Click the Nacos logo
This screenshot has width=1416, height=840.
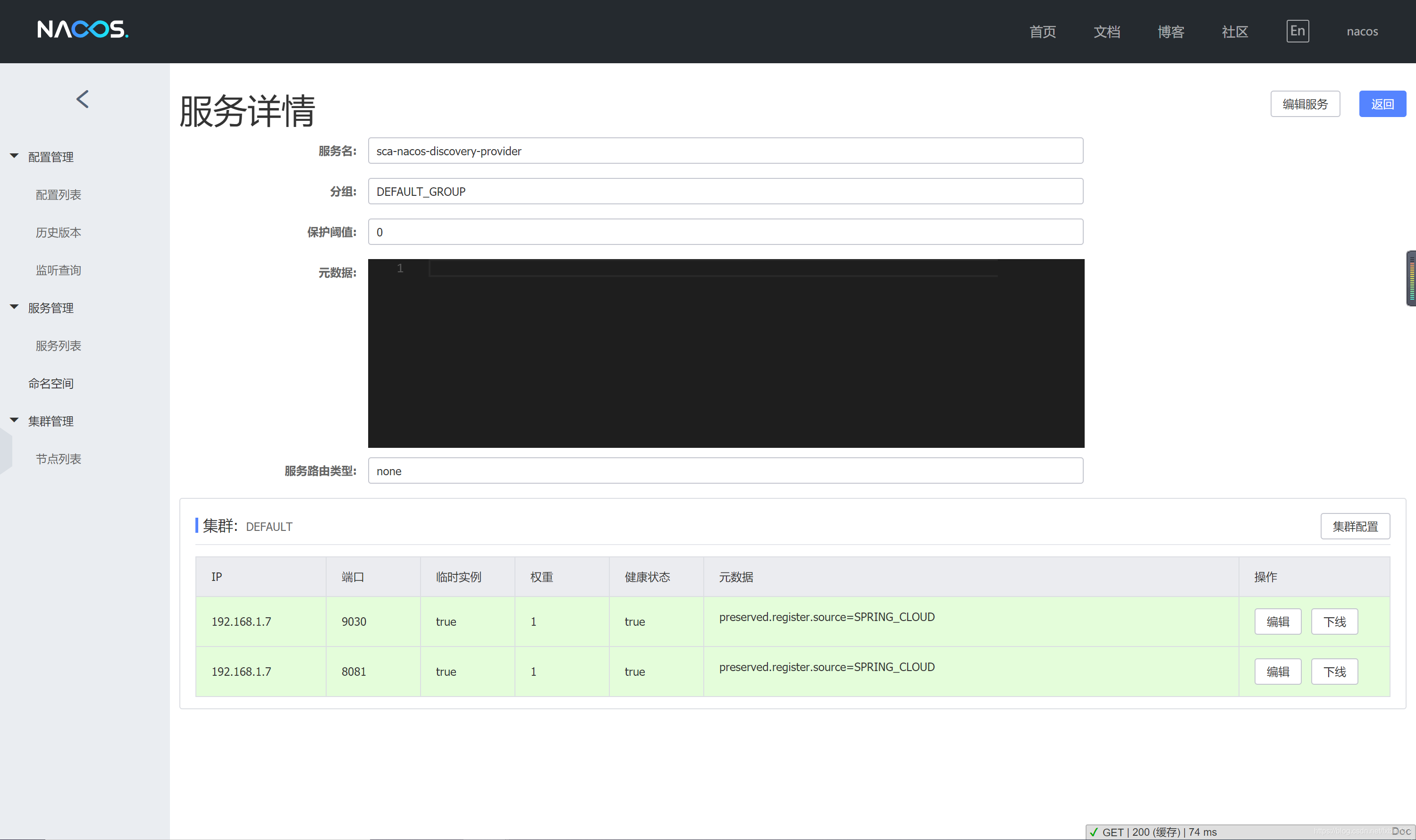(x=83, y=29)
